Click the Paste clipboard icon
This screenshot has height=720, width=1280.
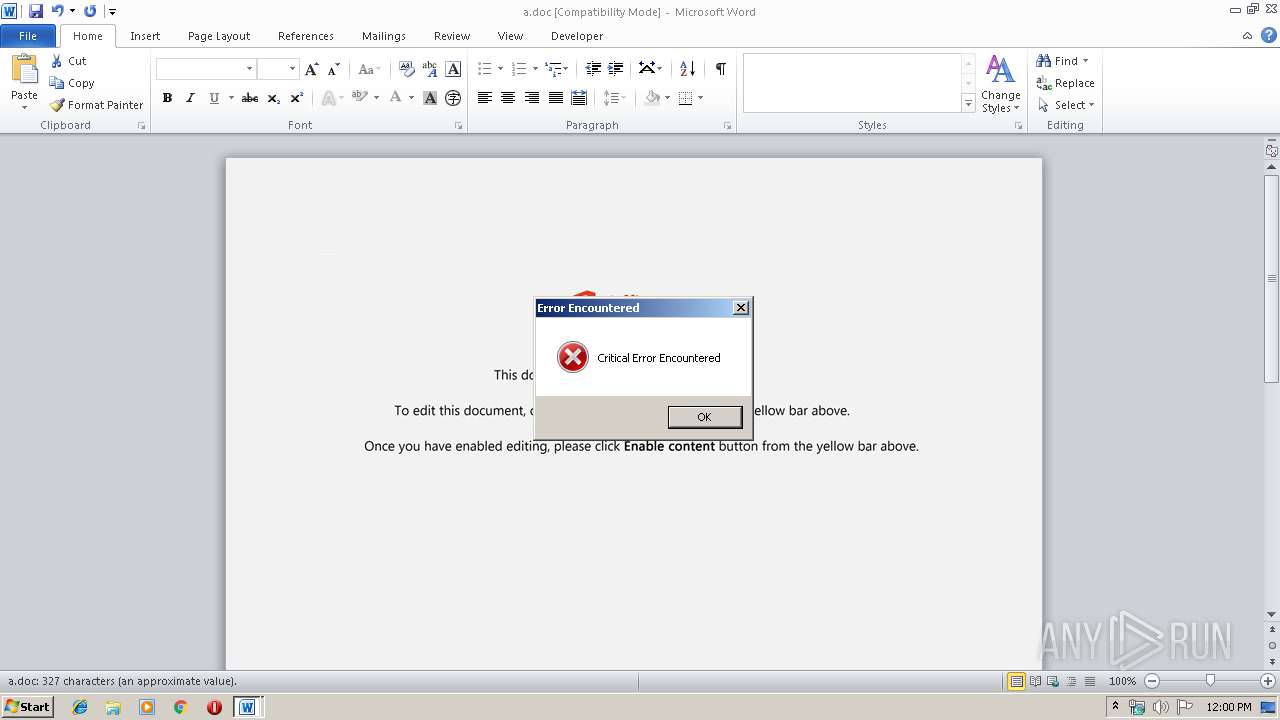click(x=24, y=69)
